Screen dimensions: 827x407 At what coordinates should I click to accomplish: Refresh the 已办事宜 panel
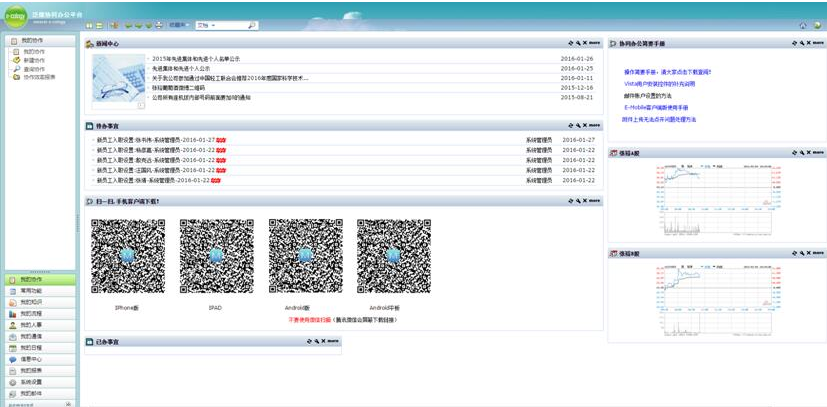tap(310, 341)
